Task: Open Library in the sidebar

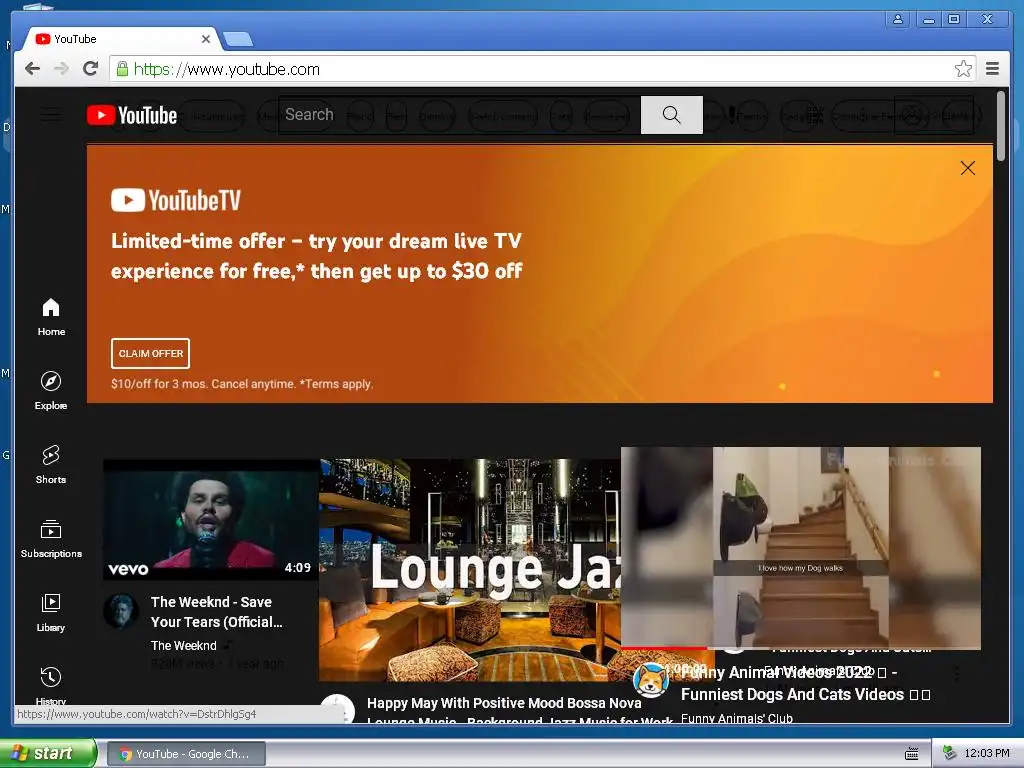Action: pos(51,613)
